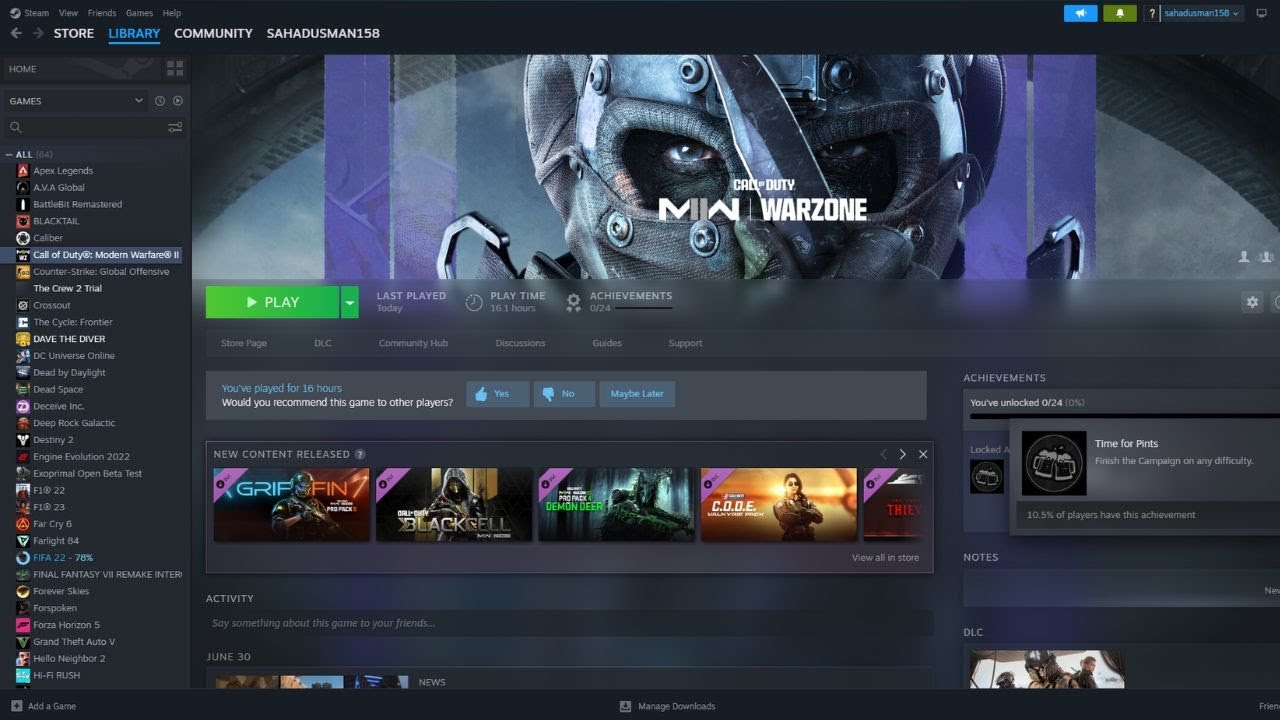Image resolution: width=1280 pixels, height=720 pixels.
Task: Click the HOME sidebar button
Action: pyautogui.click(x=80, y=69)
